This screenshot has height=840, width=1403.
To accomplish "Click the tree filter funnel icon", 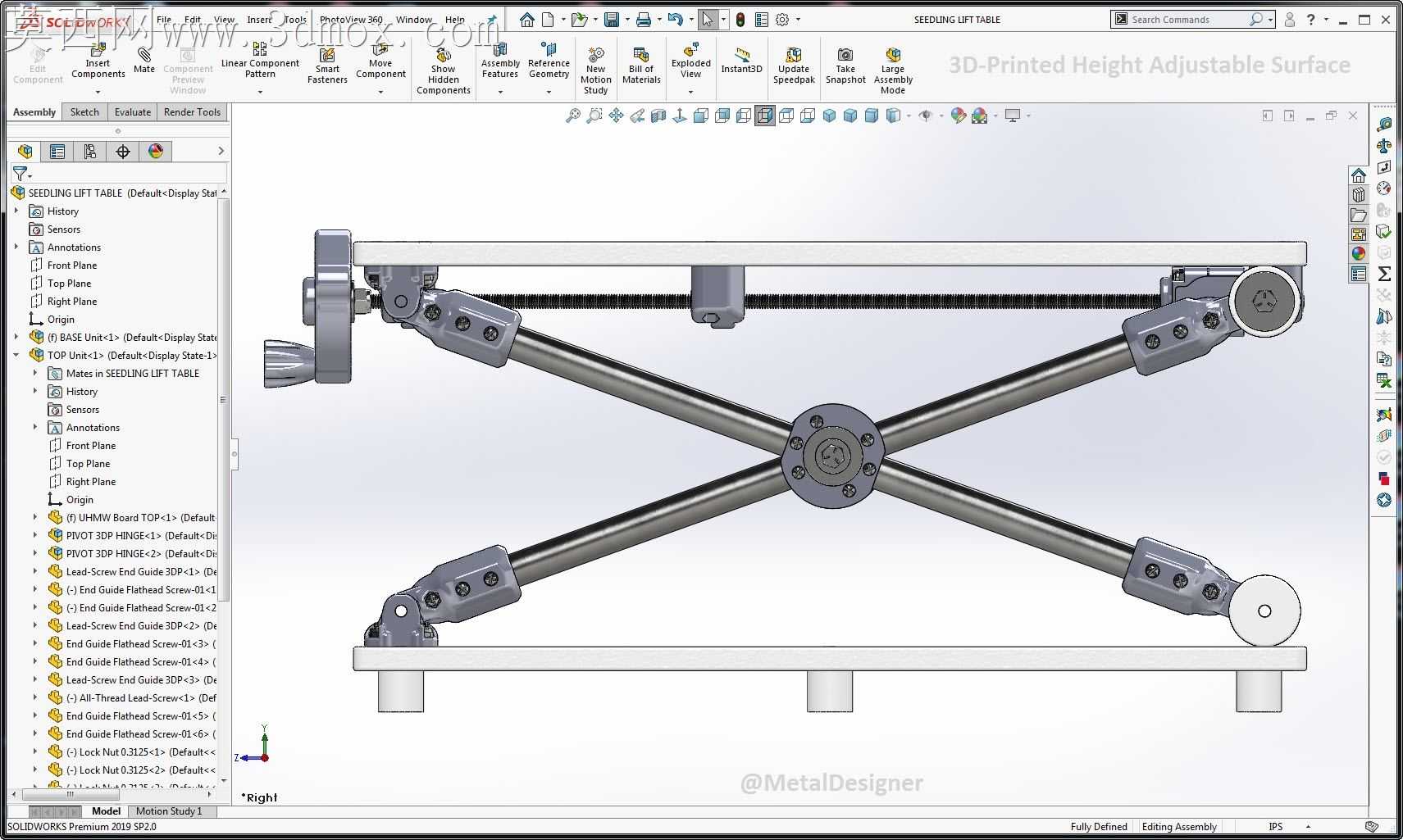I will [x=20, y=173].
